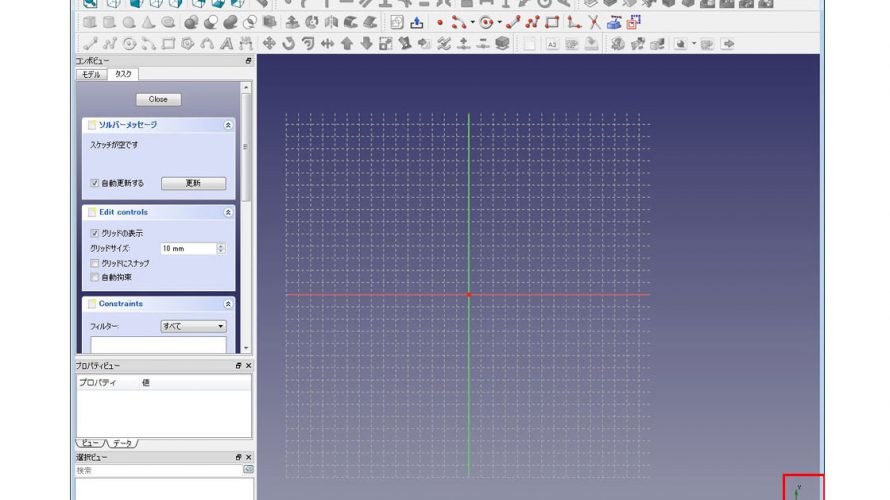Select the cone primitive icon
The height and width of the screenshot is (500, 890).
pos(148,23)
